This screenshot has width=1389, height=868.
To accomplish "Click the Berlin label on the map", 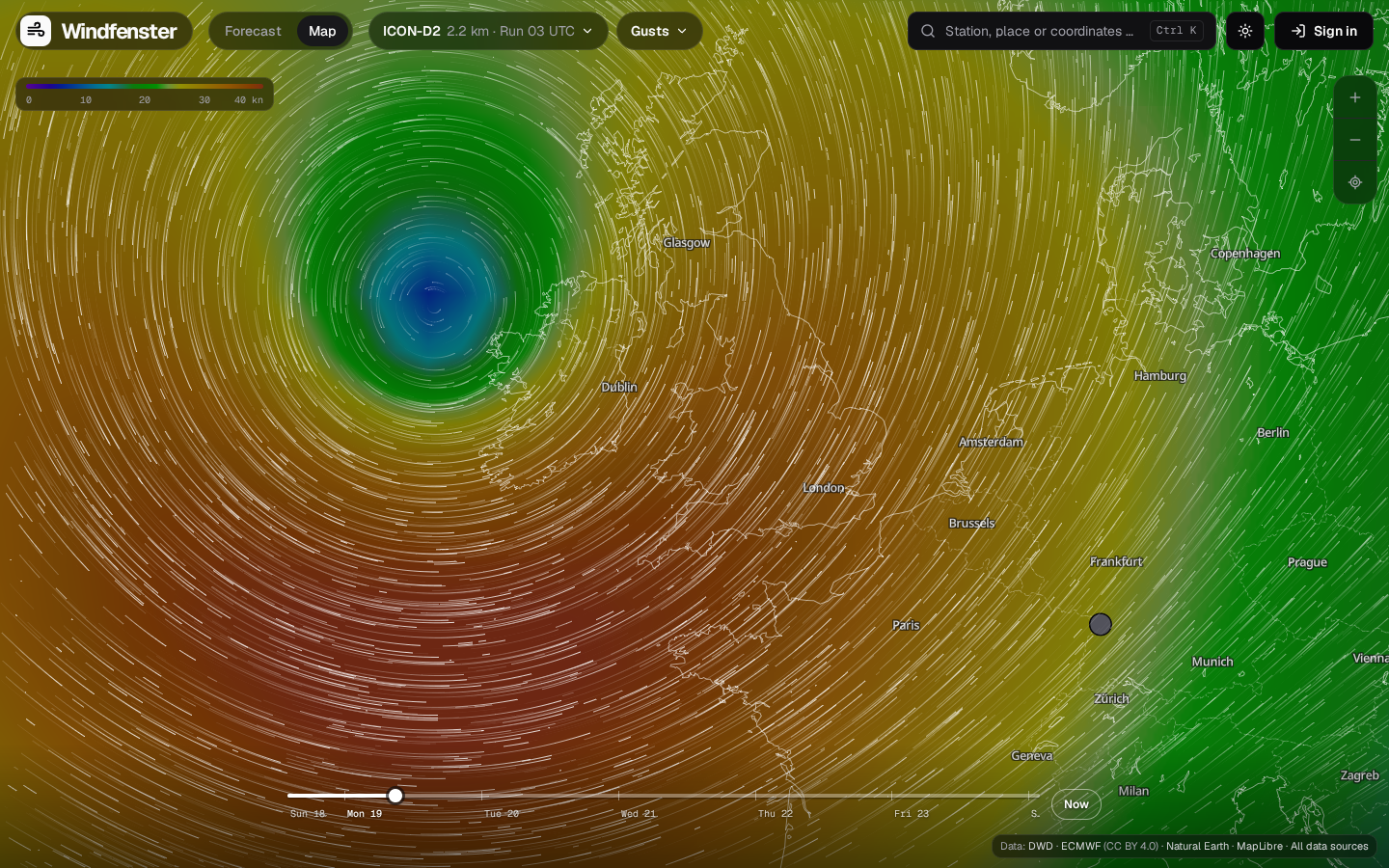I will (1273, 433).
